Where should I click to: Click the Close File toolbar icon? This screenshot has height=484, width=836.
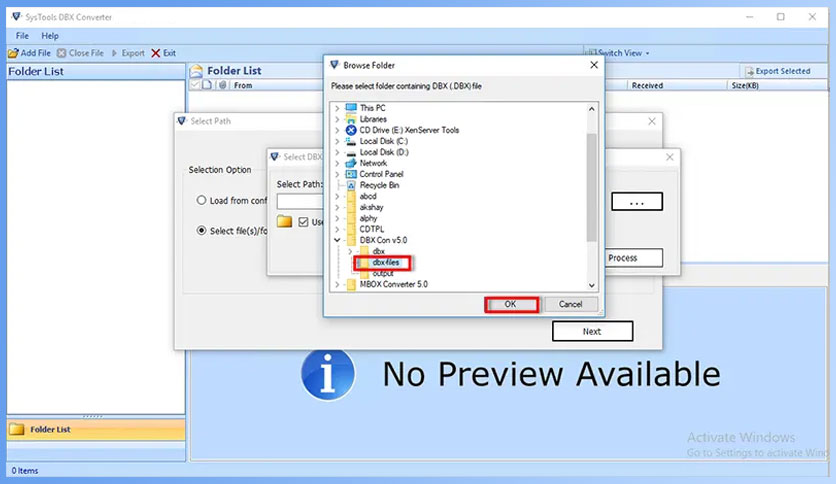pyautogui.click(x=61, y=53)
